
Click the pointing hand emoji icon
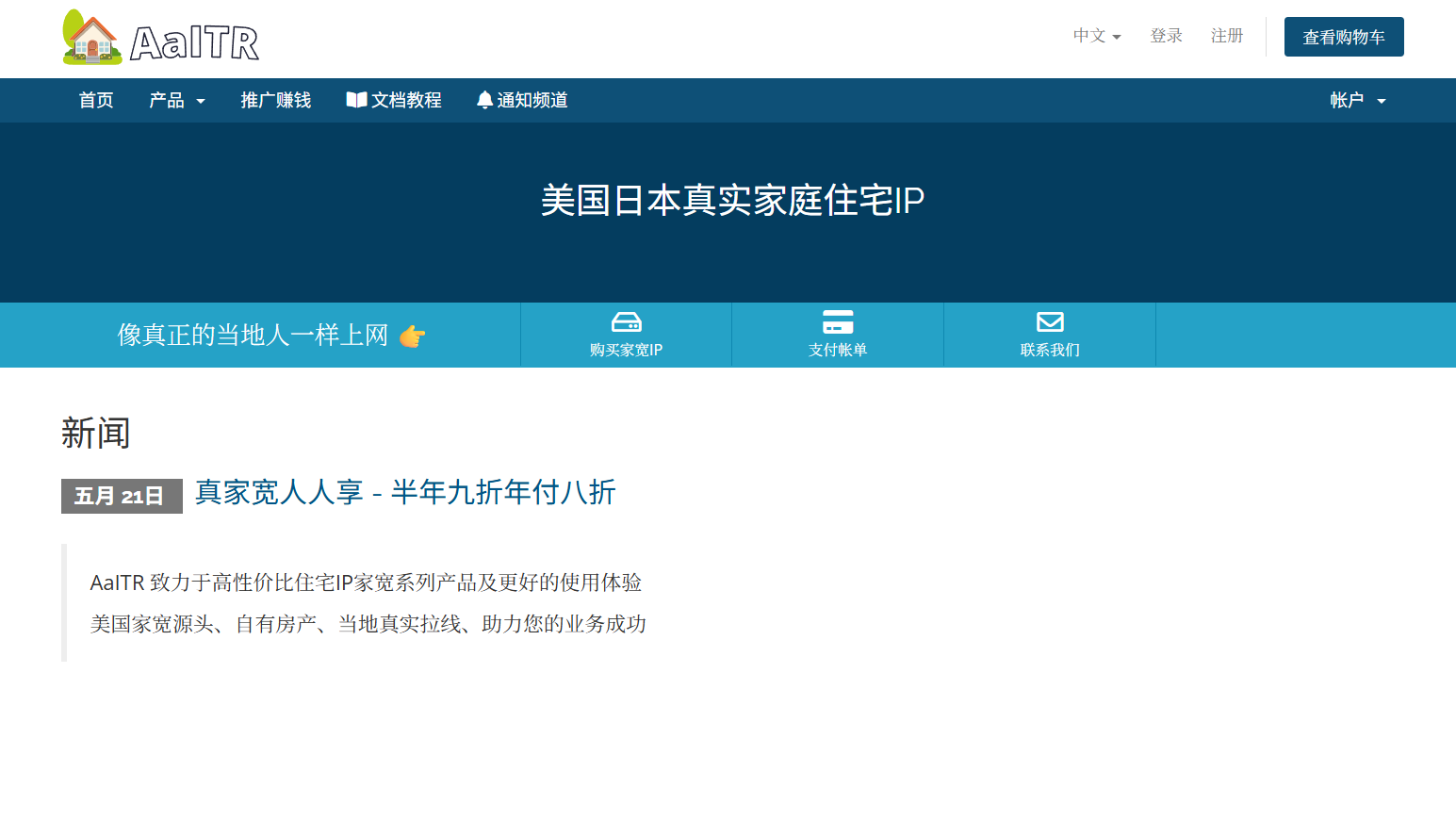click(412, 336)
